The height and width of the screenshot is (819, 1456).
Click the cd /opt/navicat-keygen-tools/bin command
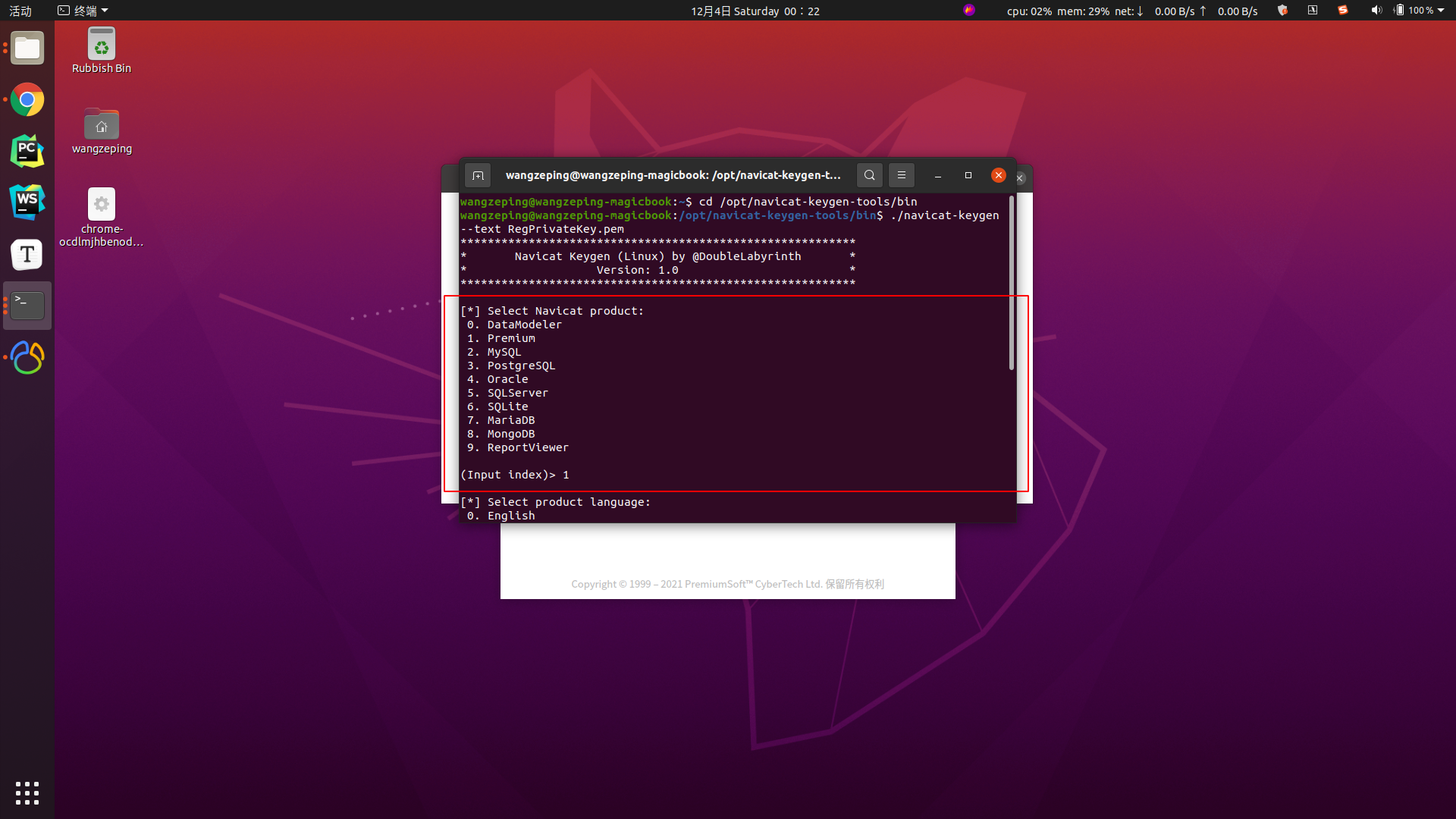pos(808,202)
